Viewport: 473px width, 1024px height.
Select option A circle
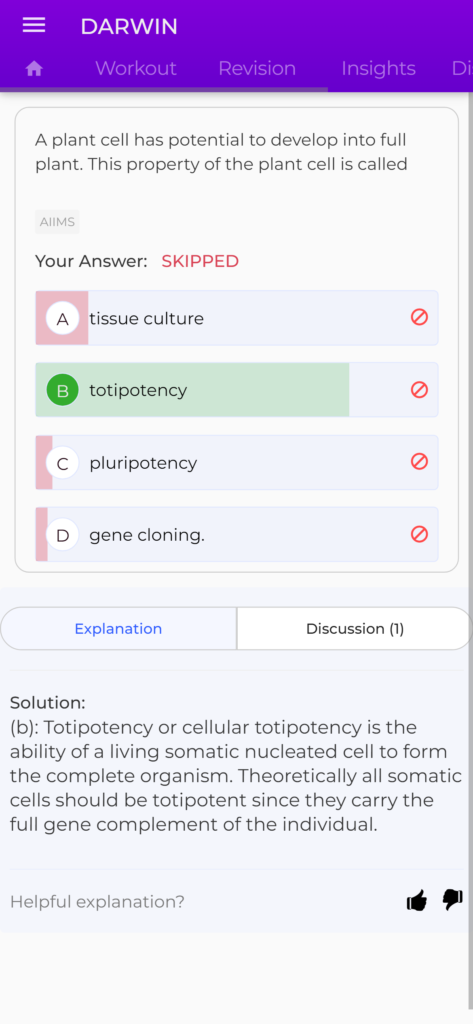click(63, 319)
